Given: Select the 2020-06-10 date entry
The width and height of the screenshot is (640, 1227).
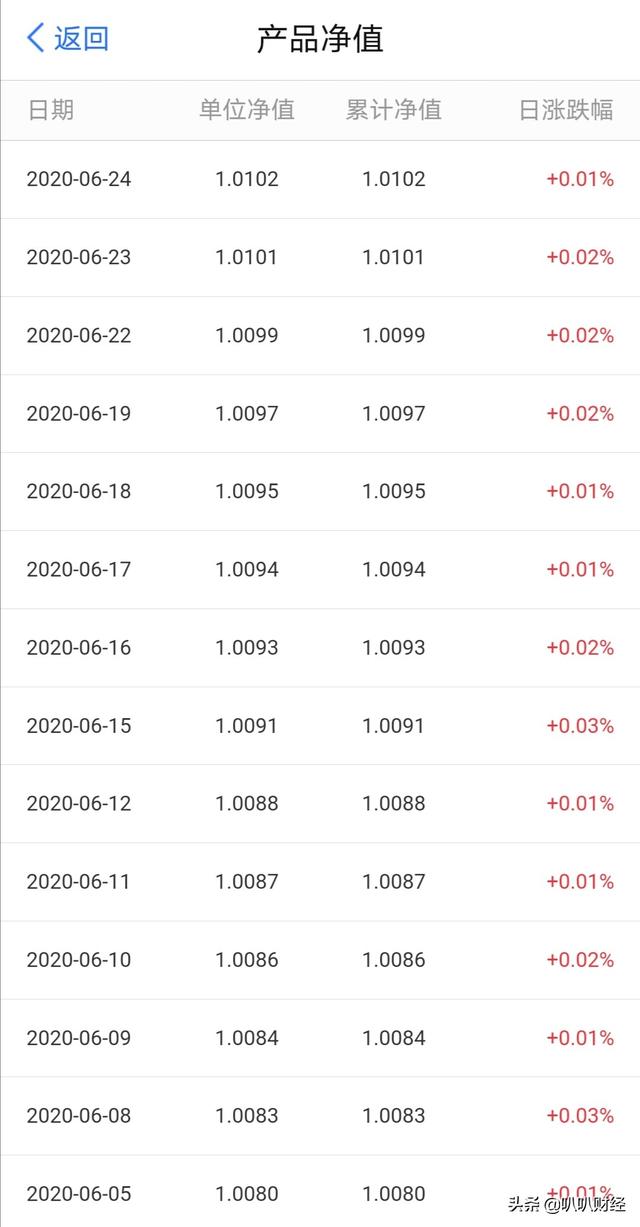Looking at the screenshot, I should (x=79, y=959).
